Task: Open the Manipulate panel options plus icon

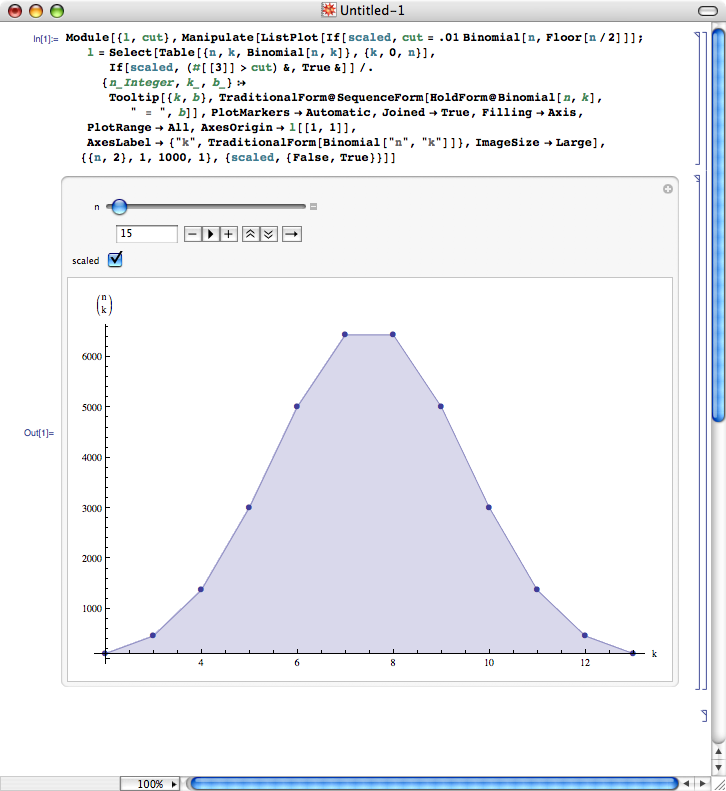Action: [x=668, y=189]
